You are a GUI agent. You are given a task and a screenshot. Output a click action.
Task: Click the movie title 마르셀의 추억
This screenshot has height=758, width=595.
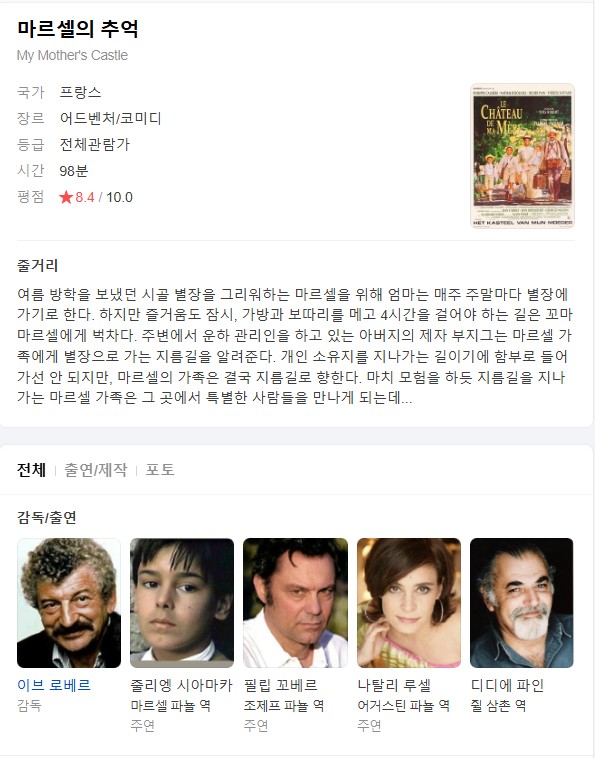78,29
